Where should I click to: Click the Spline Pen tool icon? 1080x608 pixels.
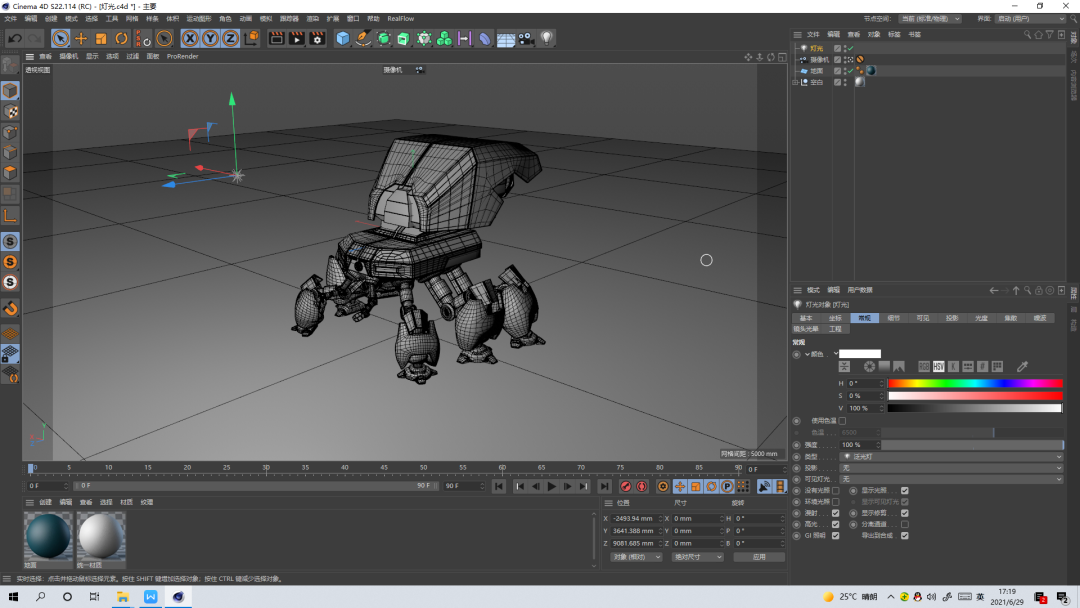click(363, 39)
